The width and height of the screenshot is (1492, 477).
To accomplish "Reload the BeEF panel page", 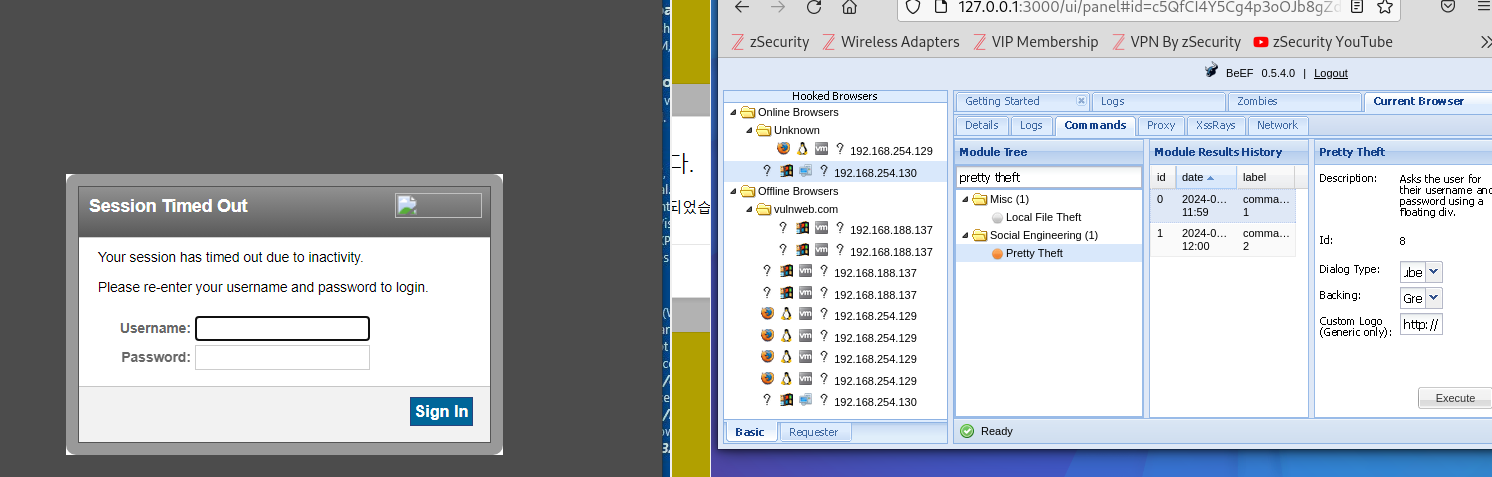I will point(814,7).
